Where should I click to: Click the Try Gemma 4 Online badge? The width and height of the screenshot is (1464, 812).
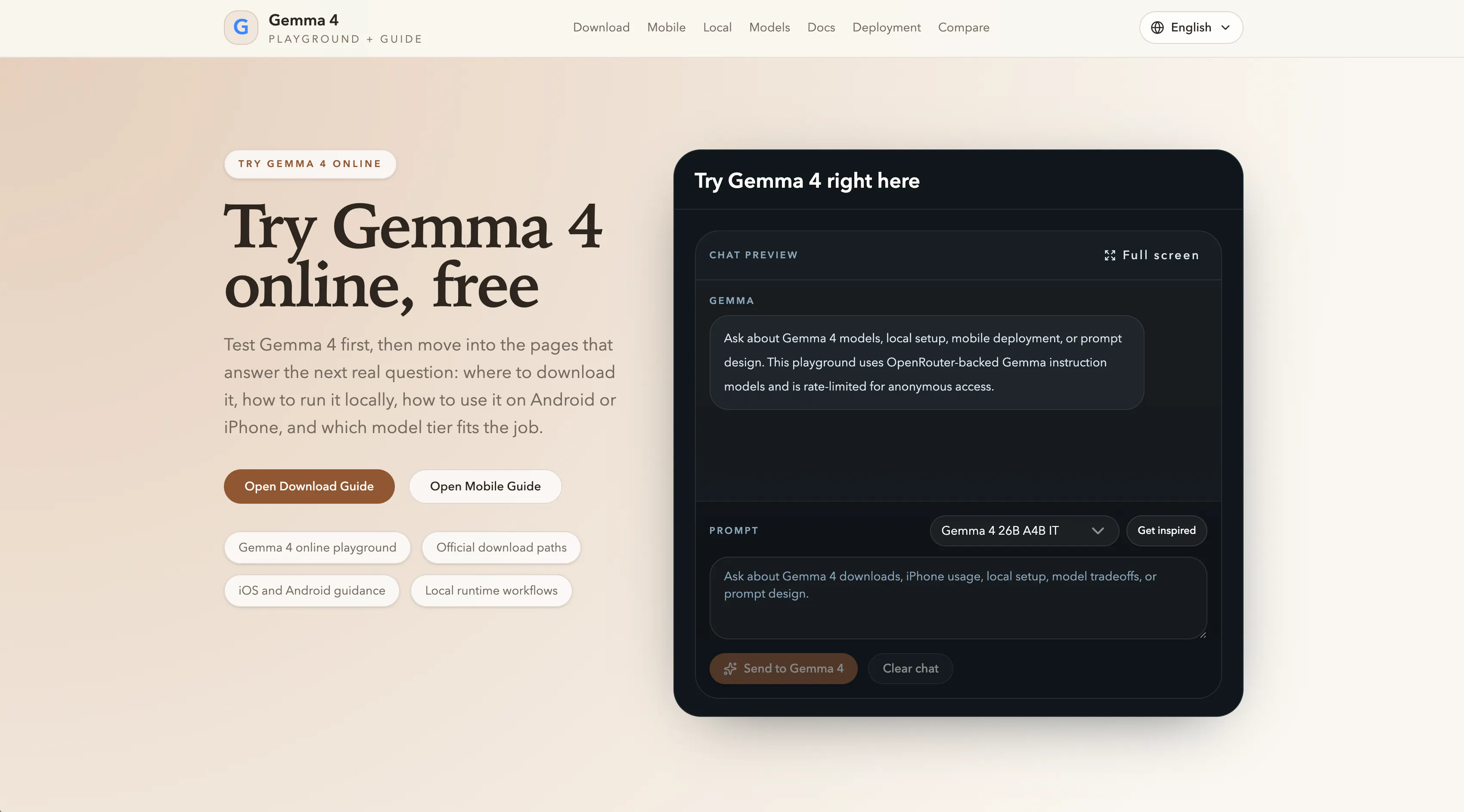pyautogui.click(x=310, y=164)
